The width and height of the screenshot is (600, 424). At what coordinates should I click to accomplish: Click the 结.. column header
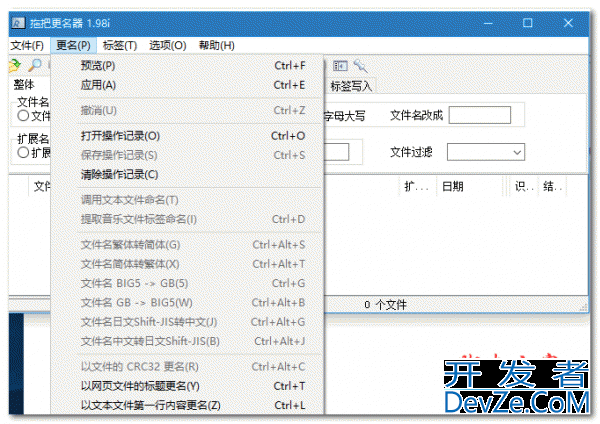tap(552, 186)
